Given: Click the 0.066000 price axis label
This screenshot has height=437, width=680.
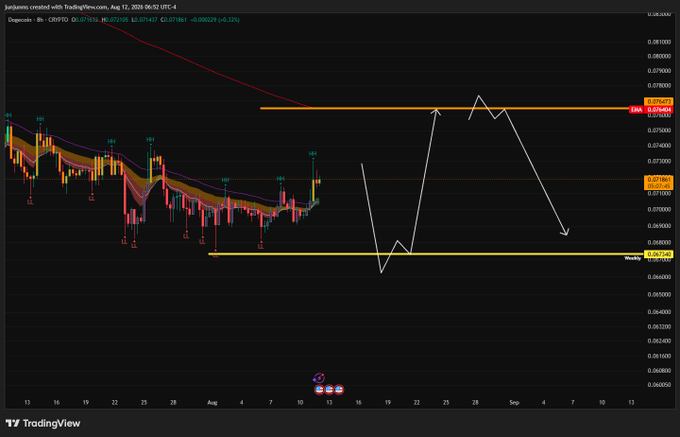Looking at the screenshot, I should (659, 277).
